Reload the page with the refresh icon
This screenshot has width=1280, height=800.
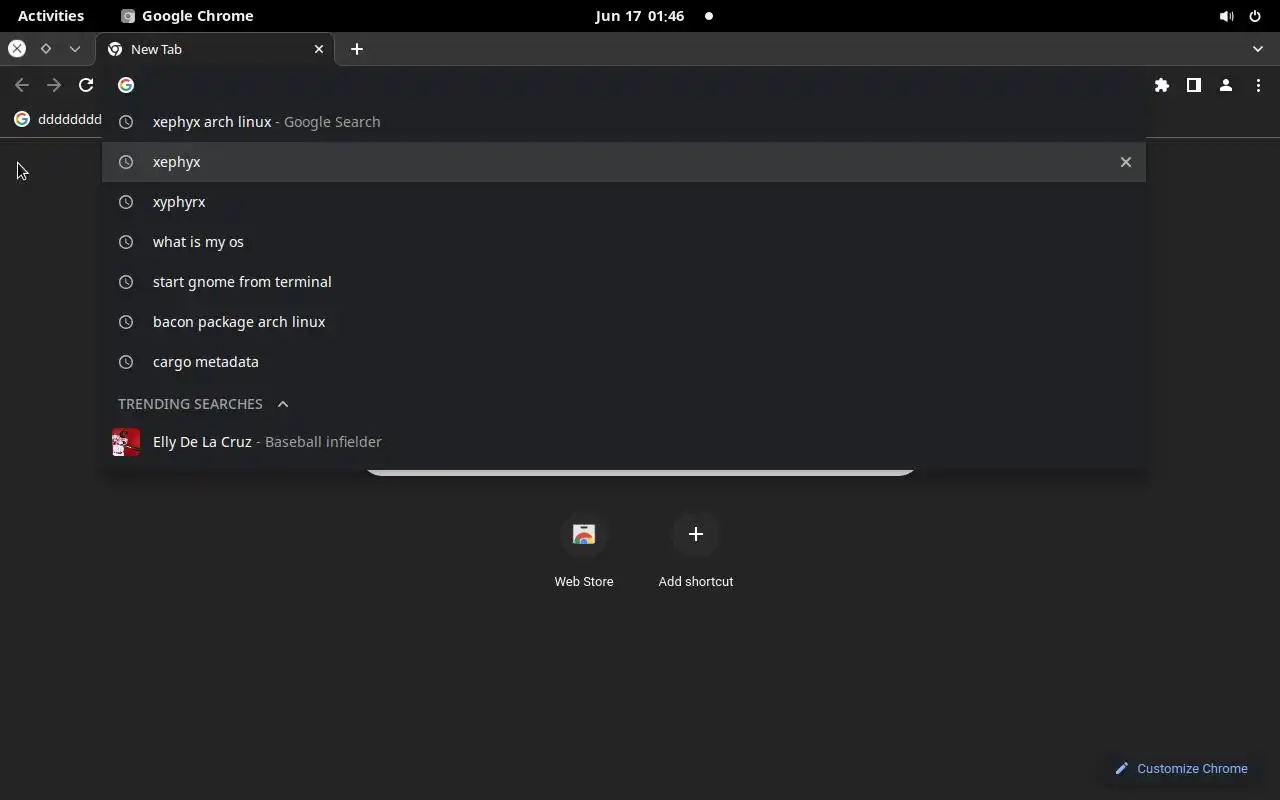(86, 85)
